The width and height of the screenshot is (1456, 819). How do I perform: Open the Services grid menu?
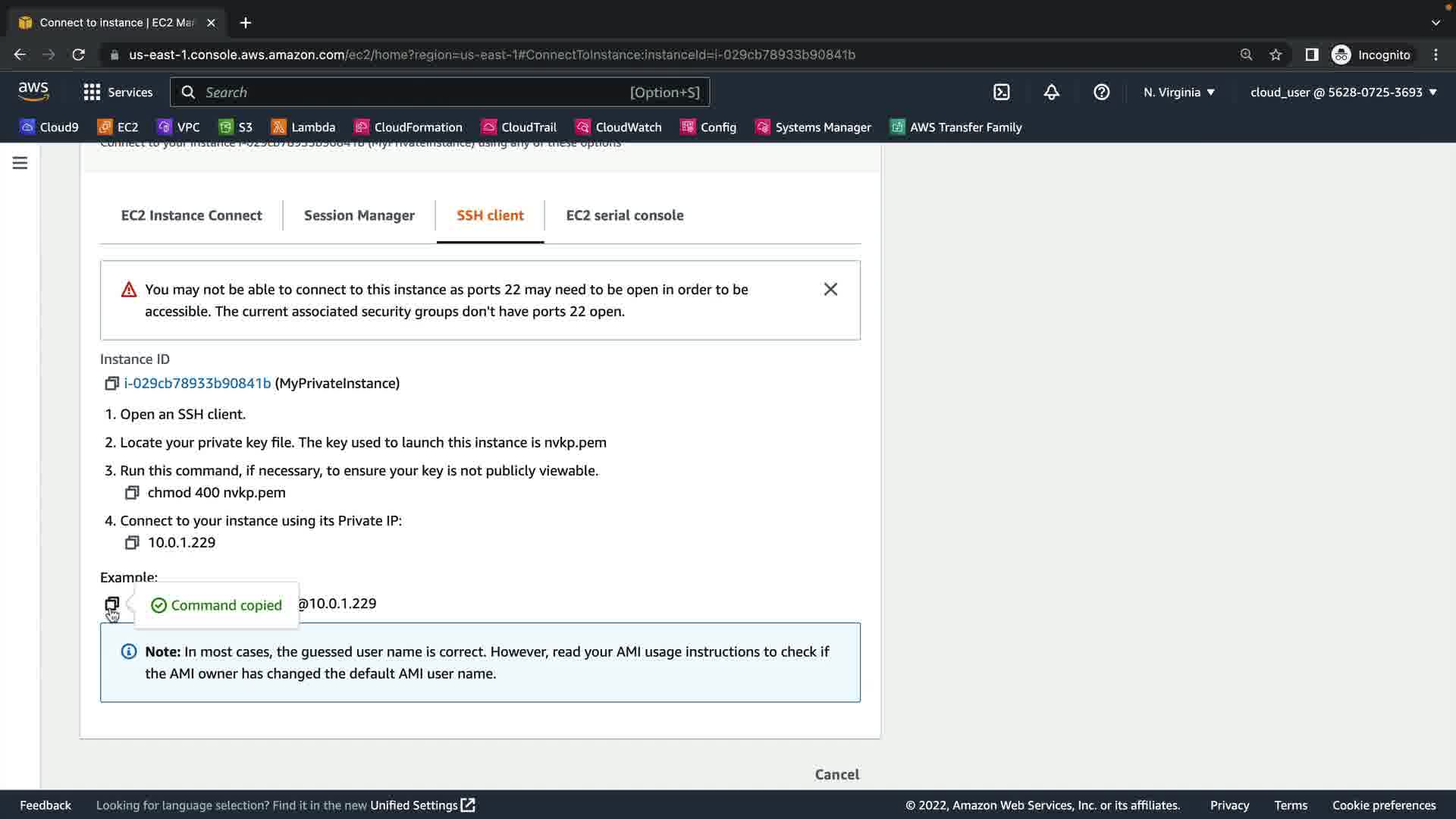118,92
